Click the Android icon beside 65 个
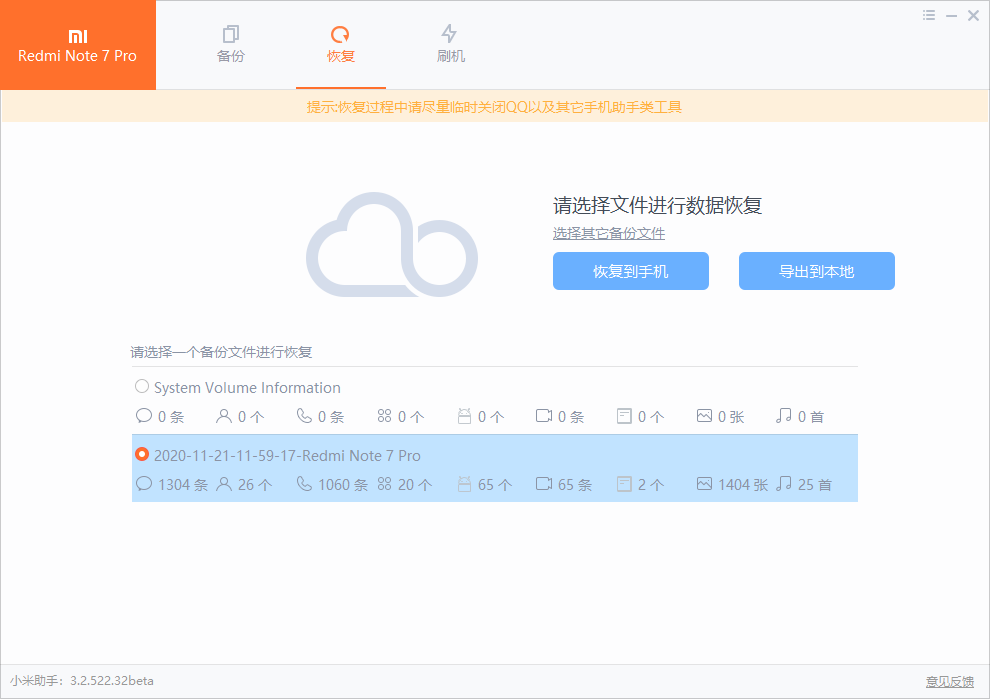 click(x=465, y=484)
